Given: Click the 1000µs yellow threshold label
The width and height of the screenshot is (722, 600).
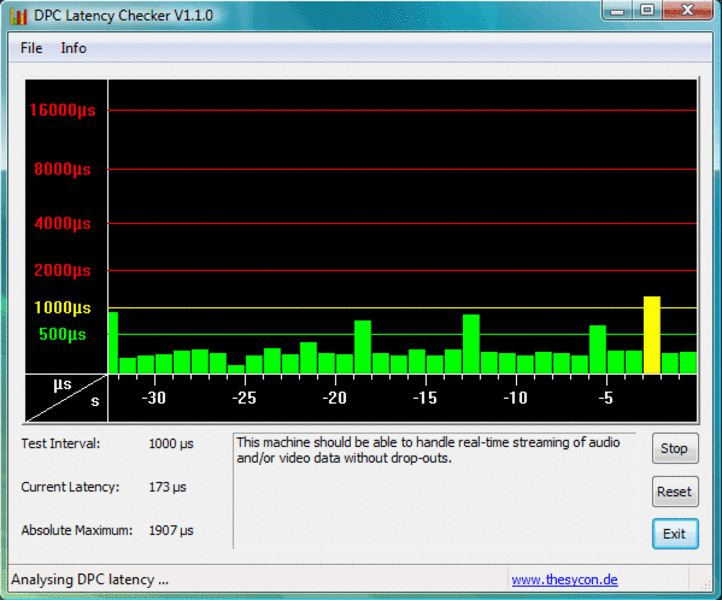Looking at the screenshot, I should pos(62,308).
